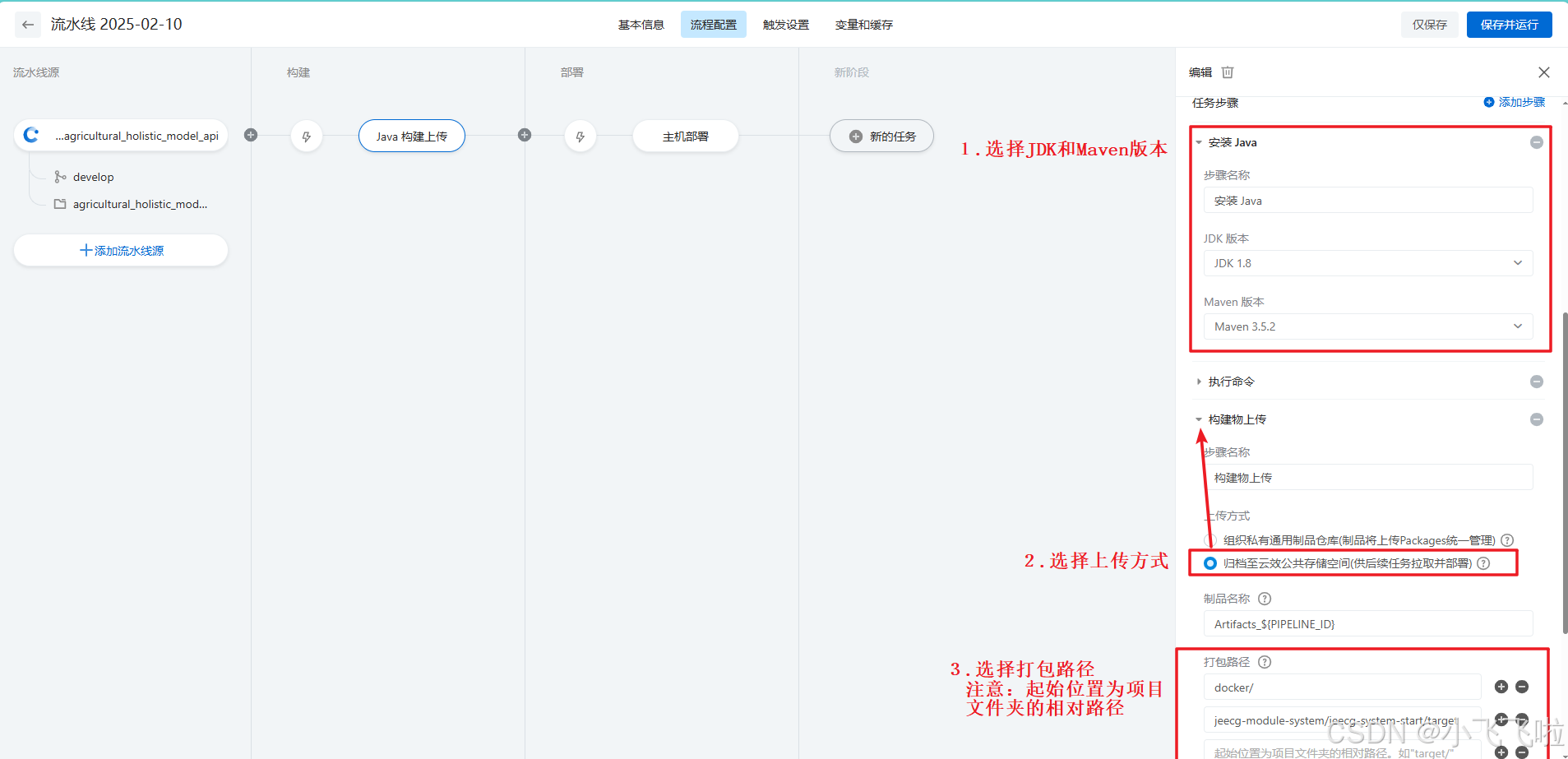The width and height of the screenshot is (1568, 759).
Task: Click the branch icon next to develop
Action: (60, 177)
